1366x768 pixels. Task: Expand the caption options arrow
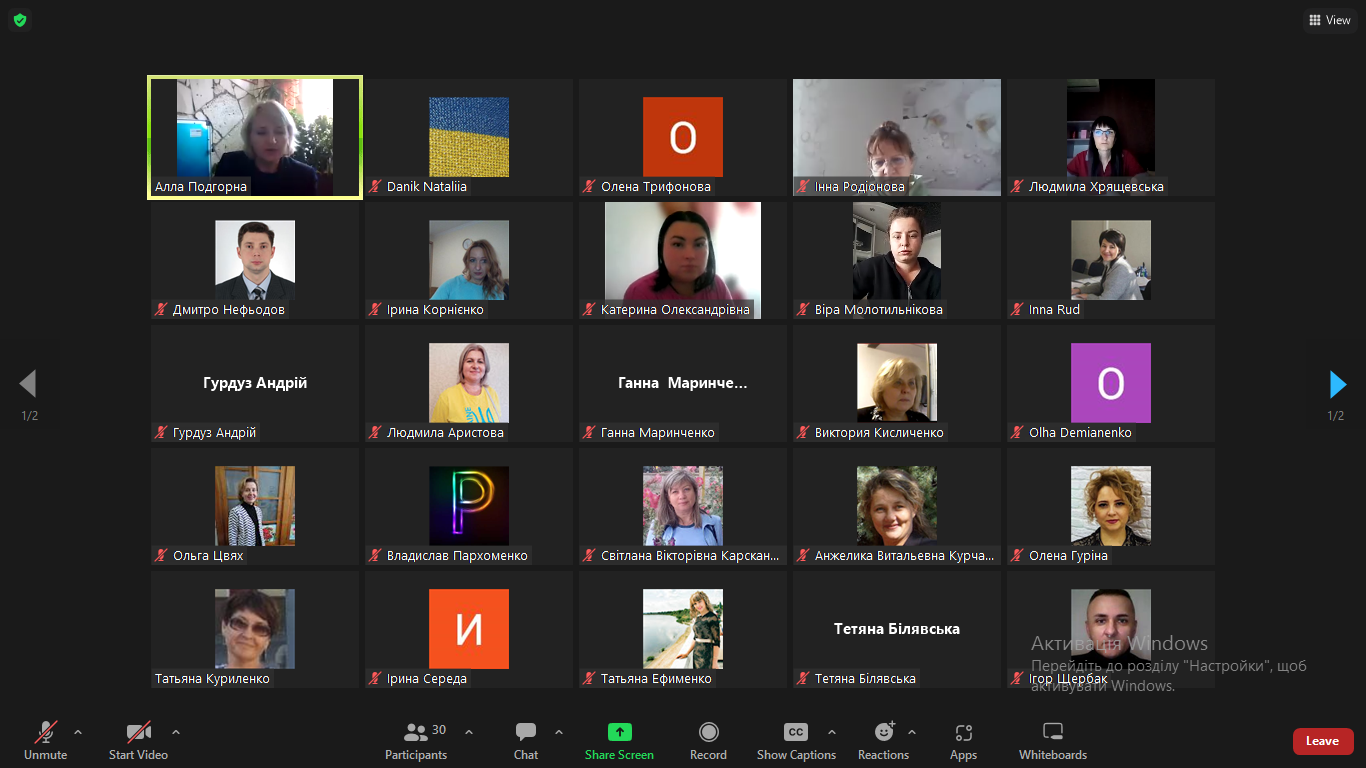pyautogui.click(x=832, y=732)
